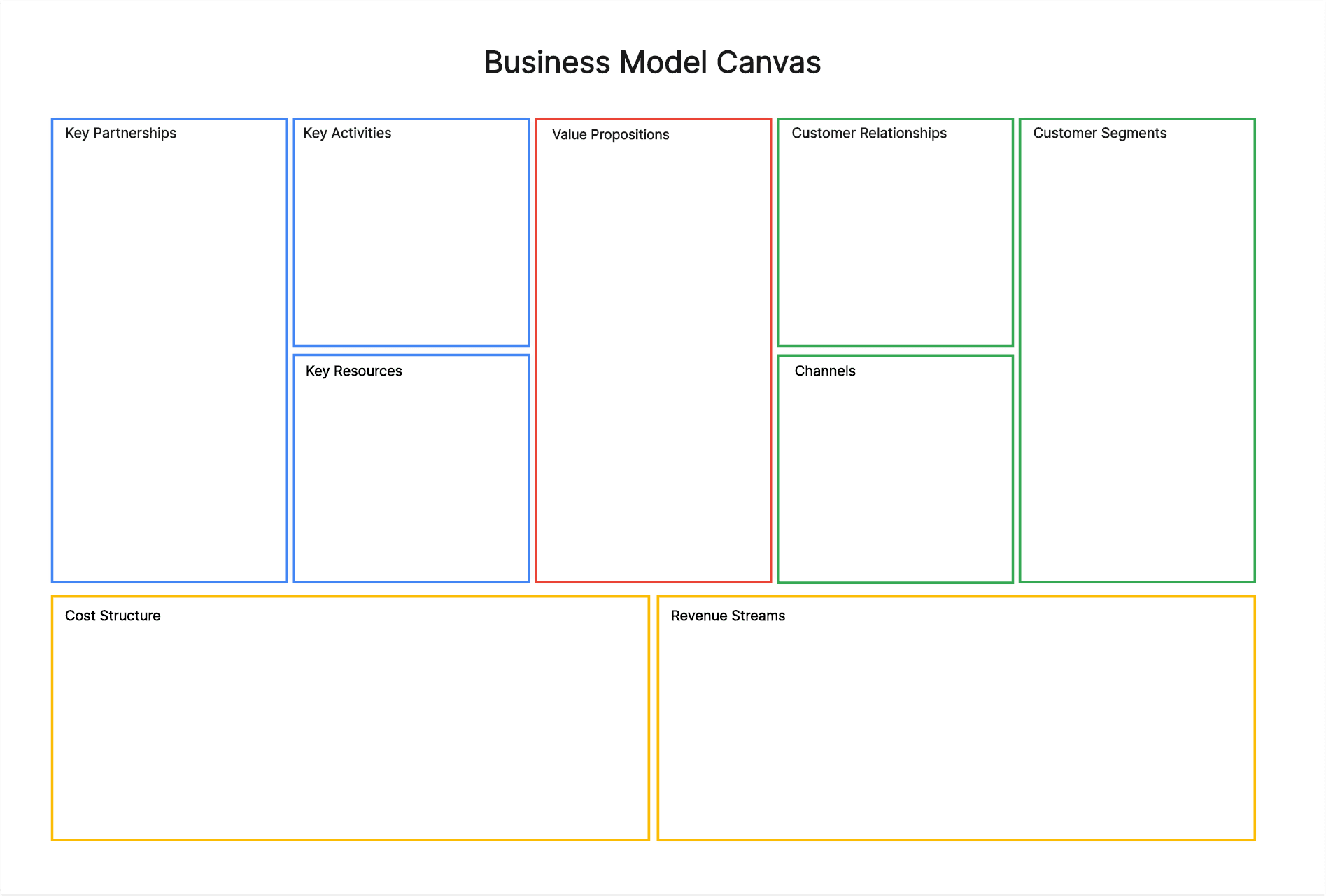The image size is (1326, 896).
Task: Click the Cost Structure section header
Action: 113,616
